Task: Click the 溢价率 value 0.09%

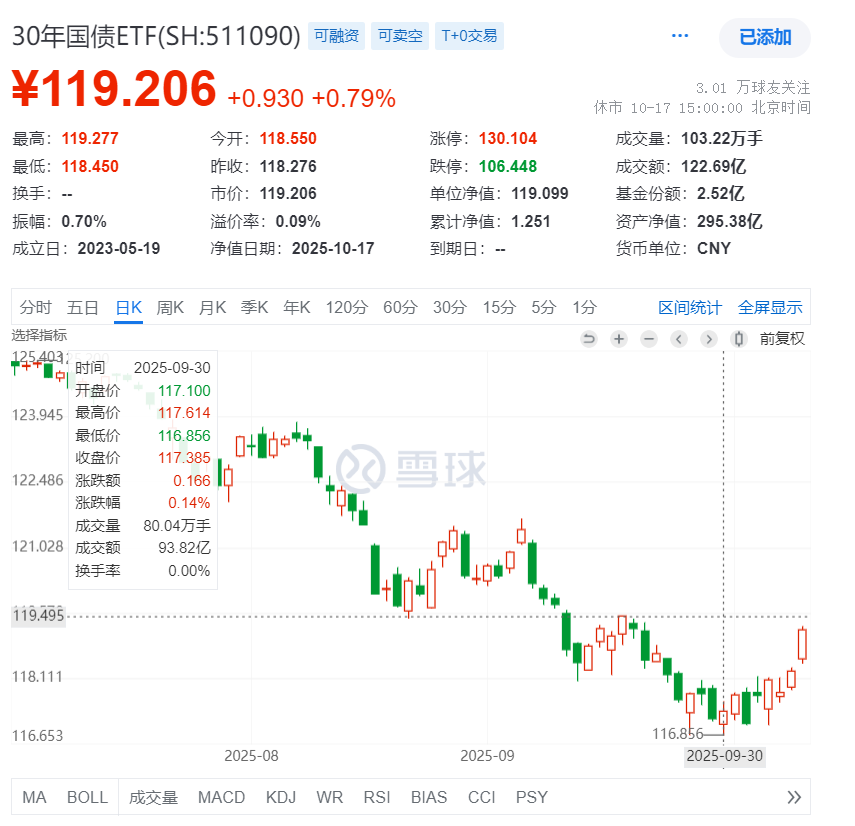Action: 298,221
